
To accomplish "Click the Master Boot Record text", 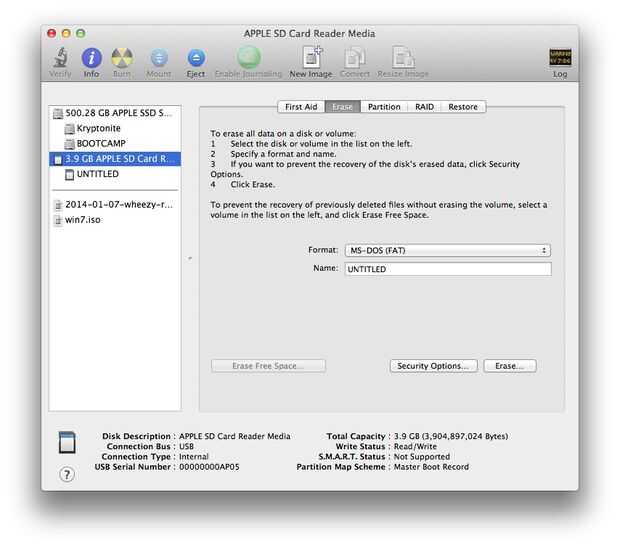I will point(431,467).
